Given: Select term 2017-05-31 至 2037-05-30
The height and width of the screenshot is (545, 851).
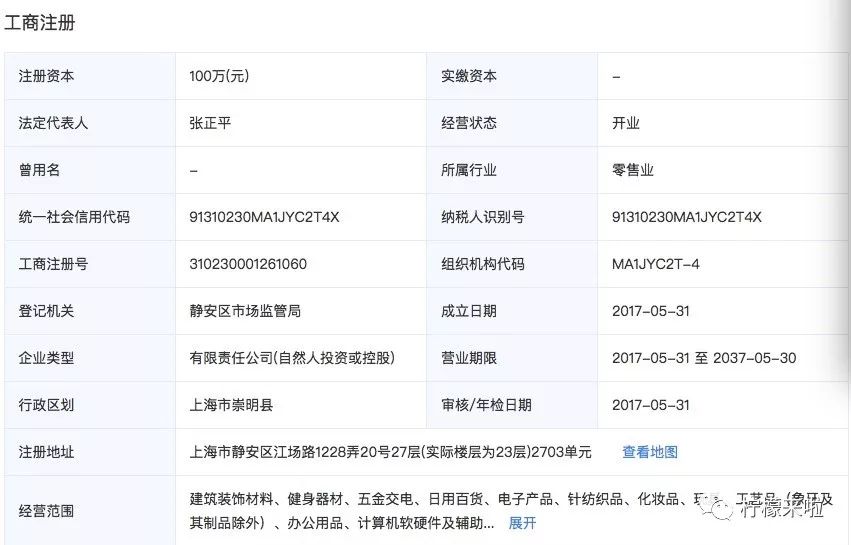Looking at the screenshot, I should click(704, 358).
